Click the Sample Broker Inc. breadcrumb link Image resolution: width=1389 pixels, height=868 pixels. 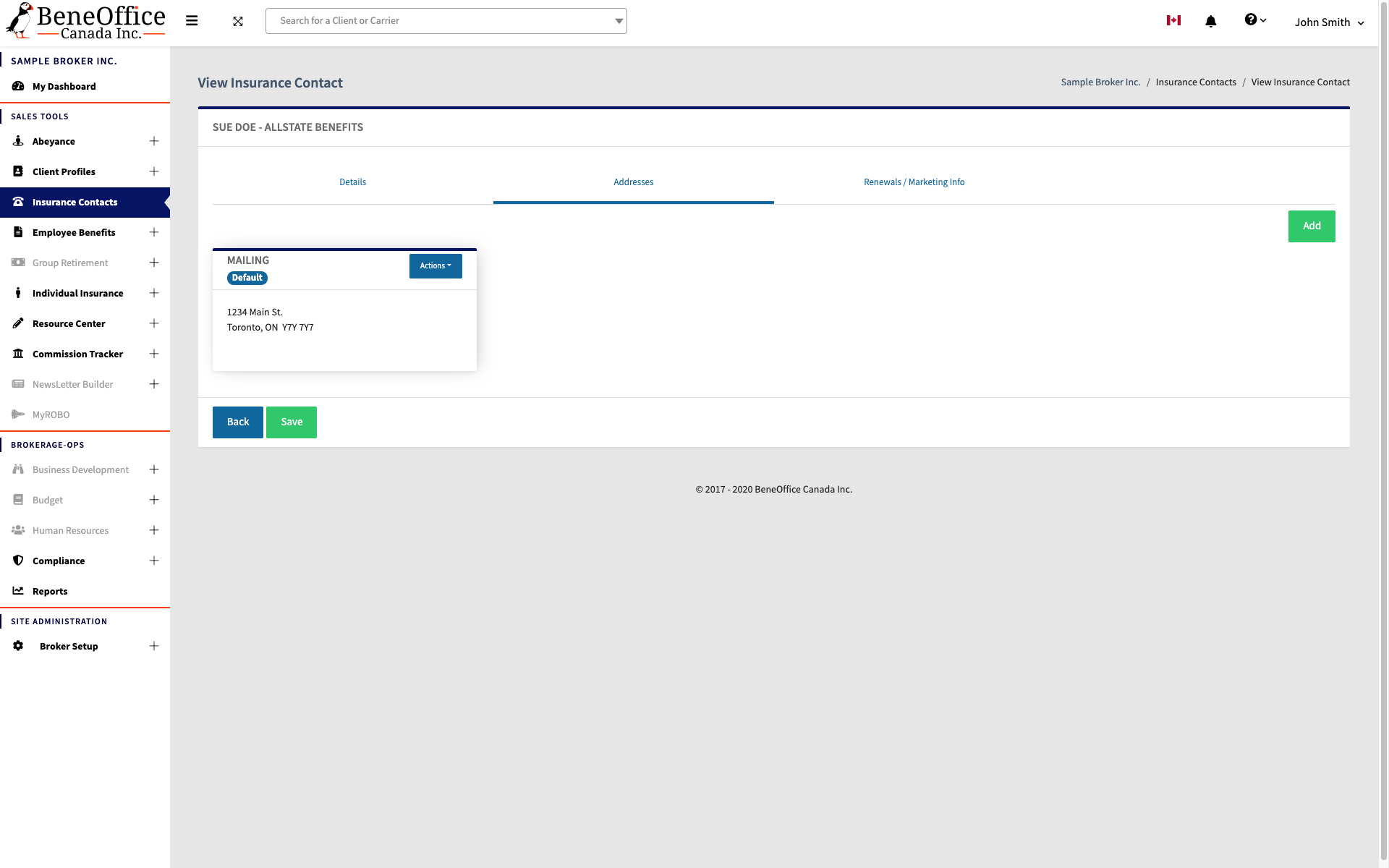coord(1100,82)
